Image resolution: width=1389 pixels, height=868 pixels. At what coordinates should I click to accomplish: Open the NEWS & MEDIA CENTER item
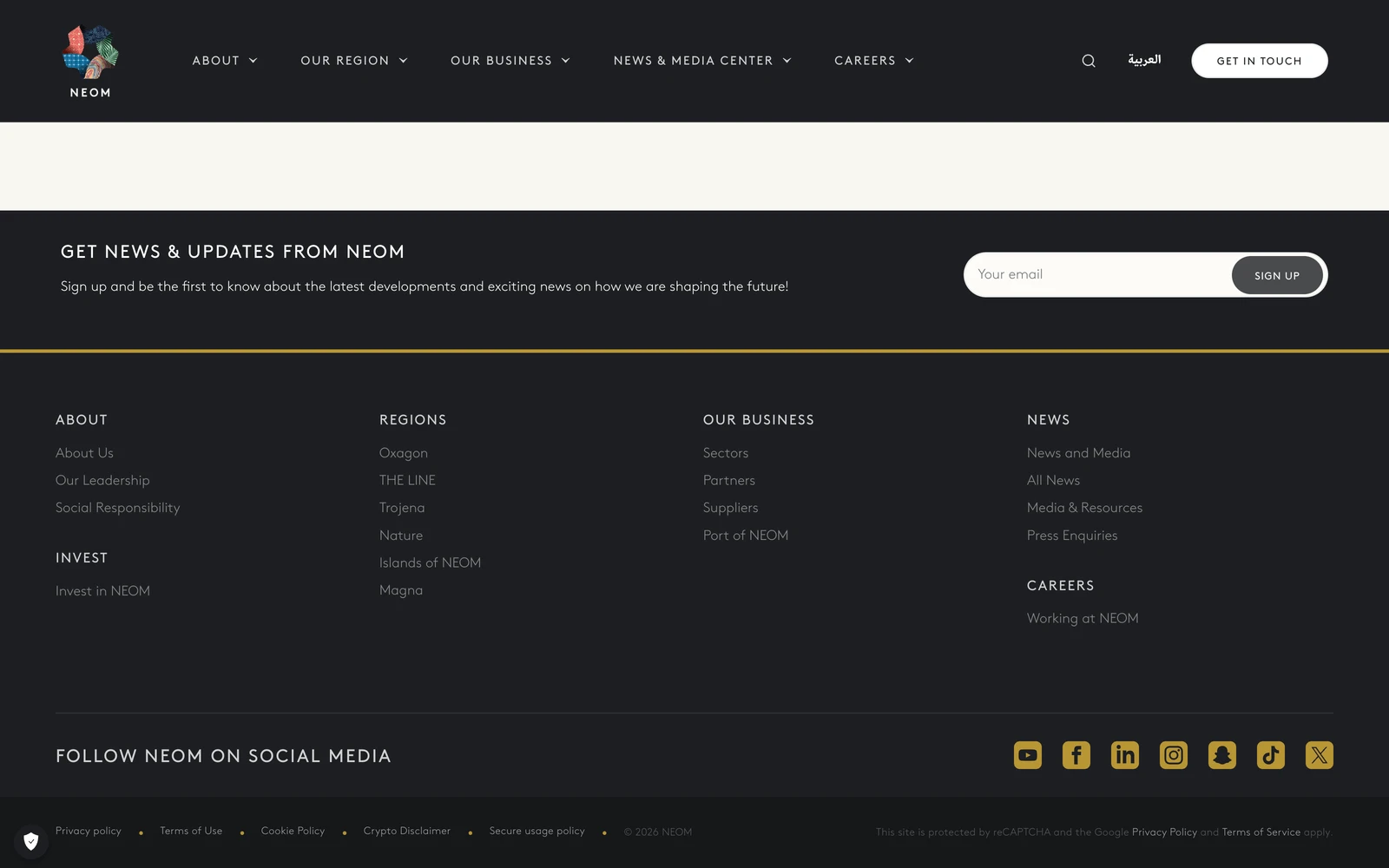(693, 61)
